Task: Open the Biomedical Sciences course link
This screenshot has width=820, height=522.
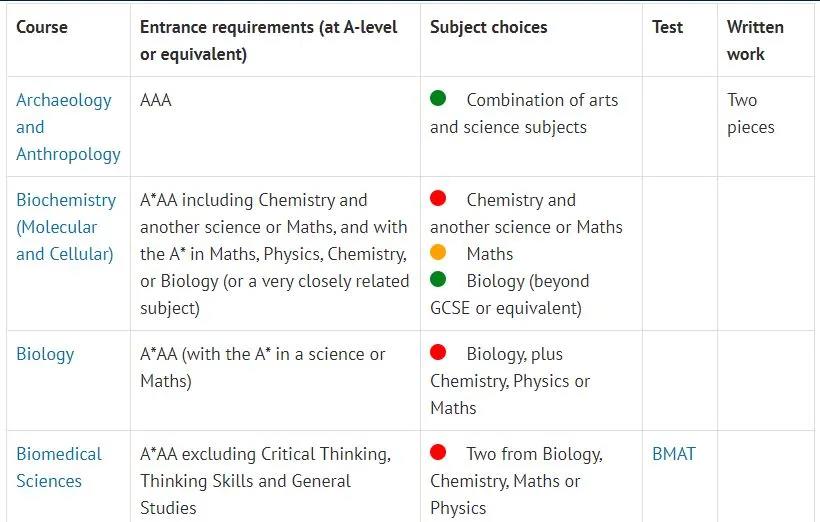Action: point(59,468)
